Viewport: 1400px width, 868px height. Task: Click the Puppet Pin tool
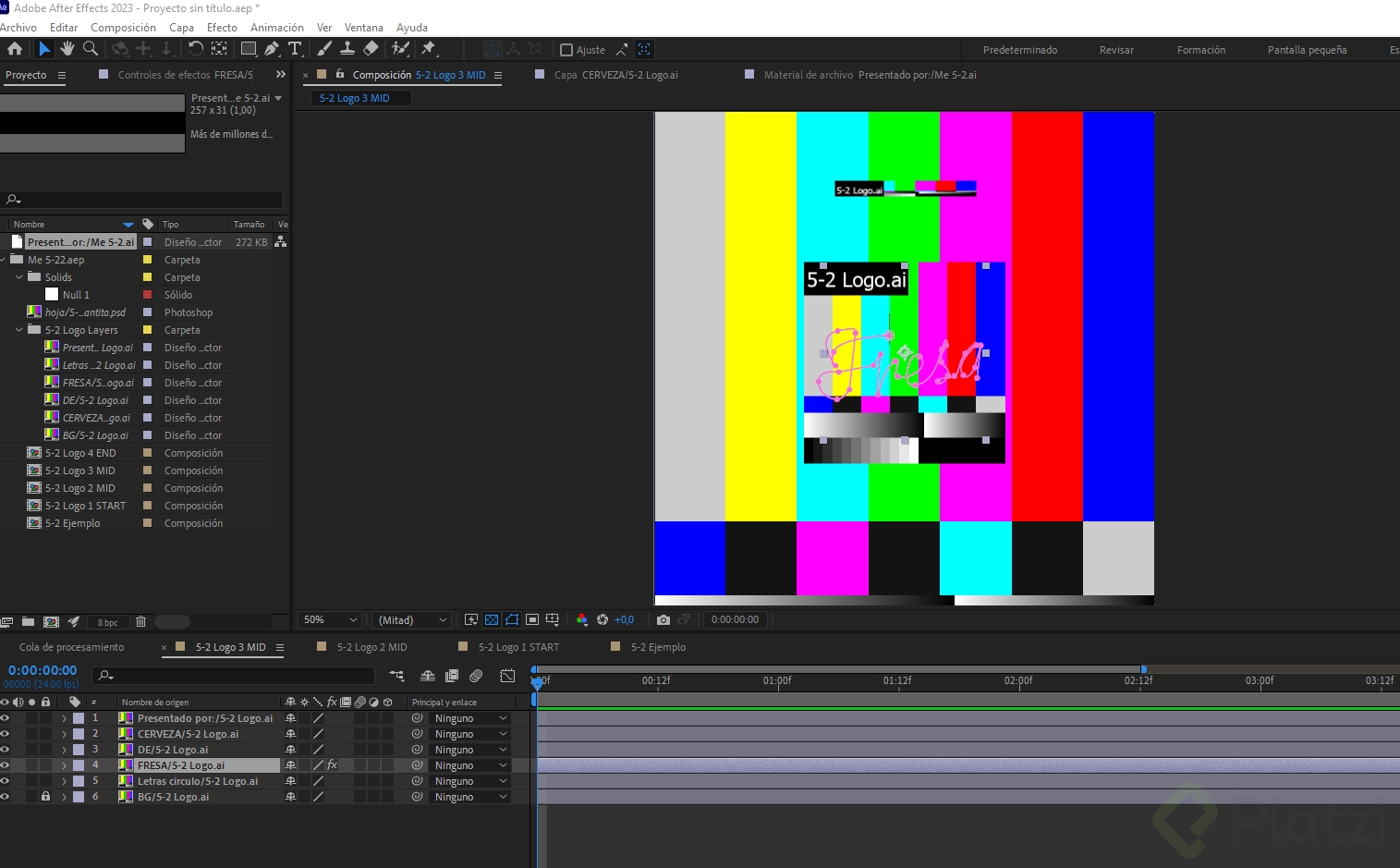tap(428, 49)
